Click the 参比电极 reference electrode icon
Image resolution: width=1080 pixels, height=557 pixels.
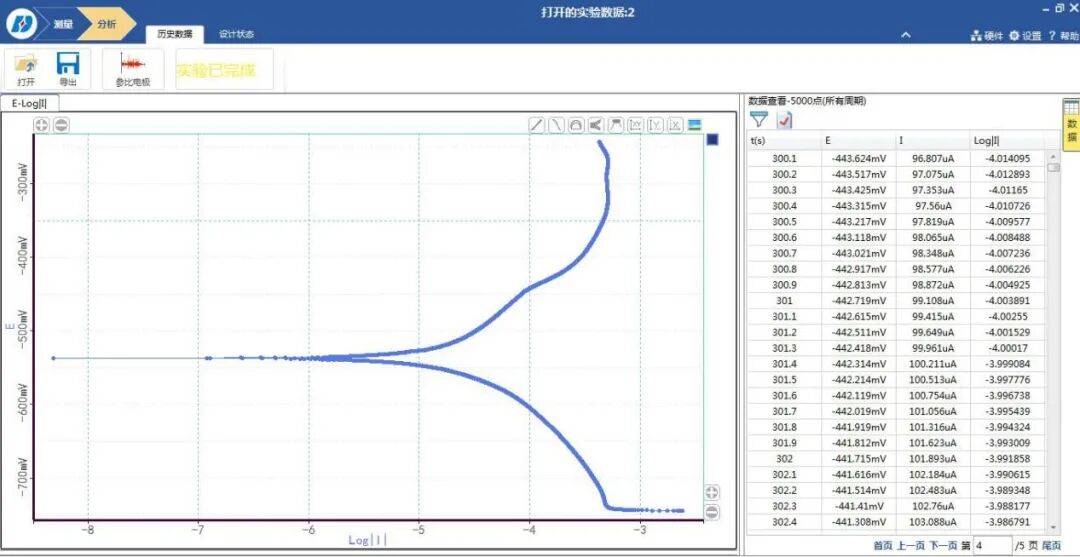pos(133,68)
